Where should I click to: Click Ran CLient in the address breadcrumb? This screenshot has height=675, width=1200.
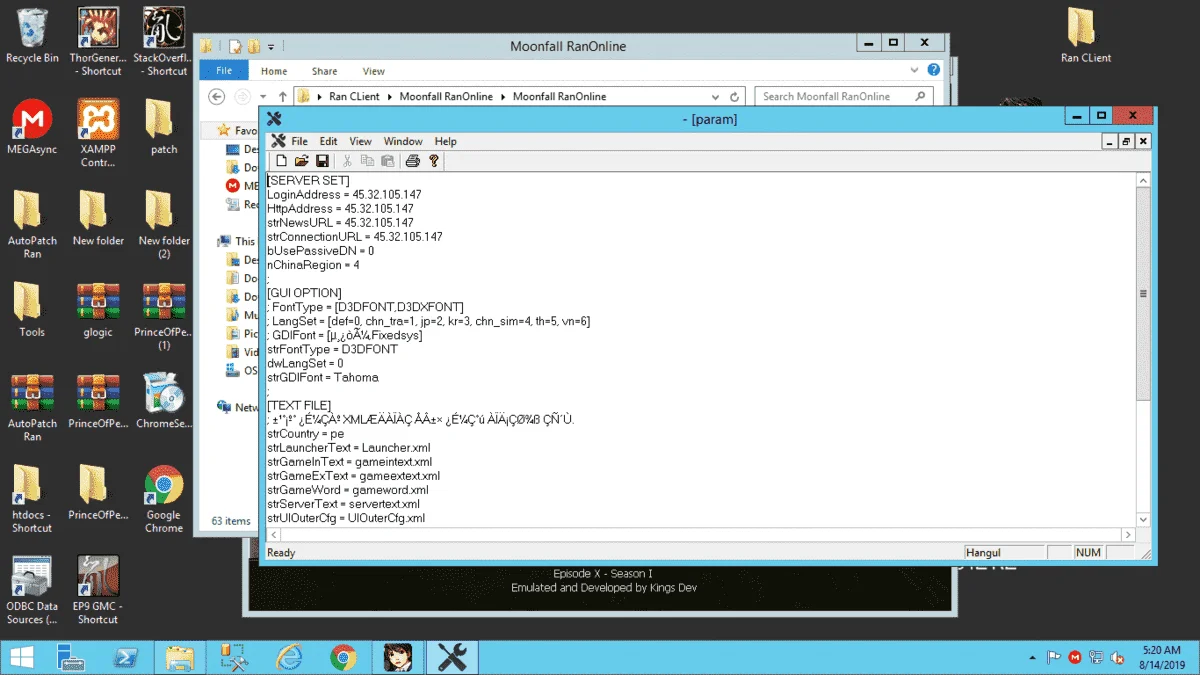pos(355,97)
